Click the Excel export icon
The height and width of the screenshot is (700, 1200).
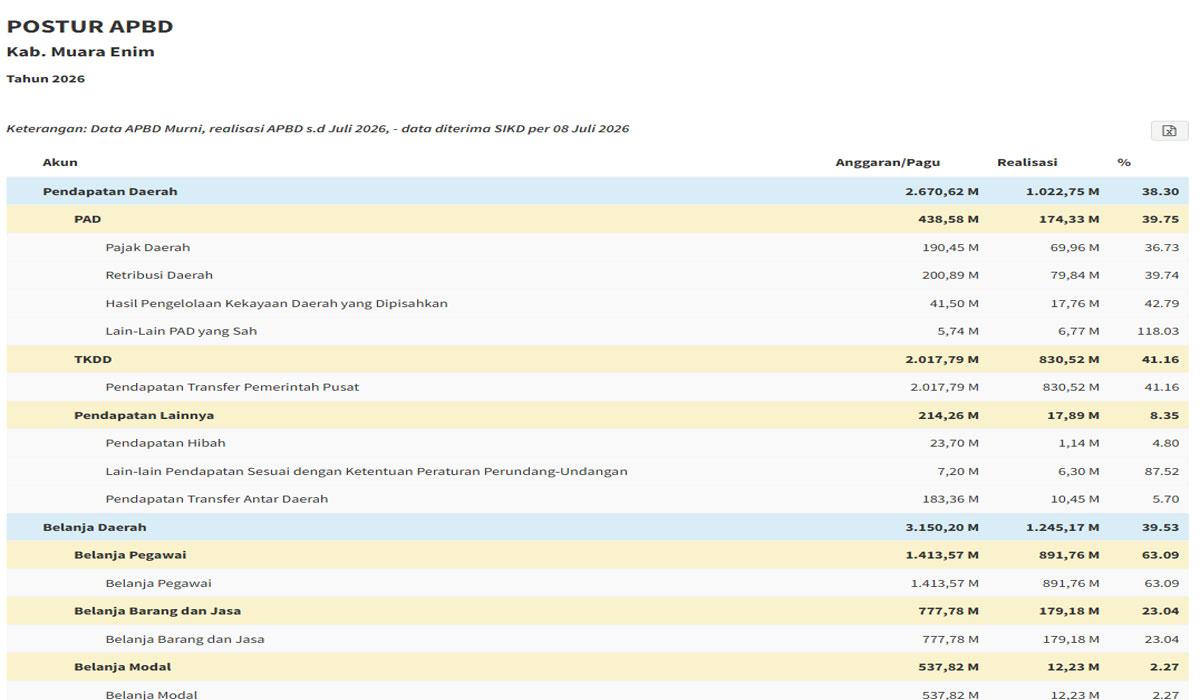click(1169, 131)
